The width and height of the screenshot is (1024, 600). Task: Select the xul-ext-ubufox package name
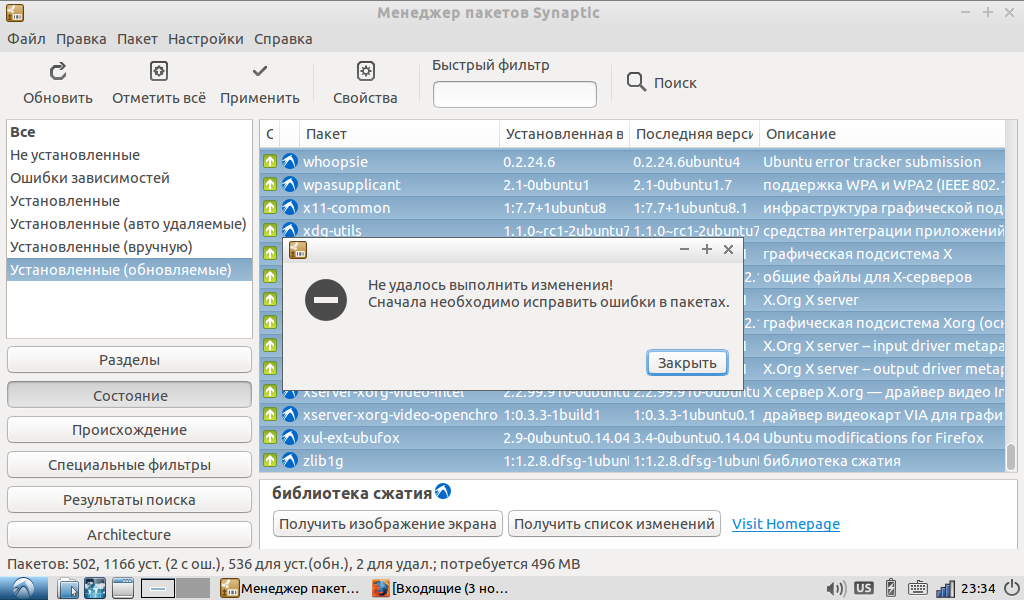pos(351,437)
